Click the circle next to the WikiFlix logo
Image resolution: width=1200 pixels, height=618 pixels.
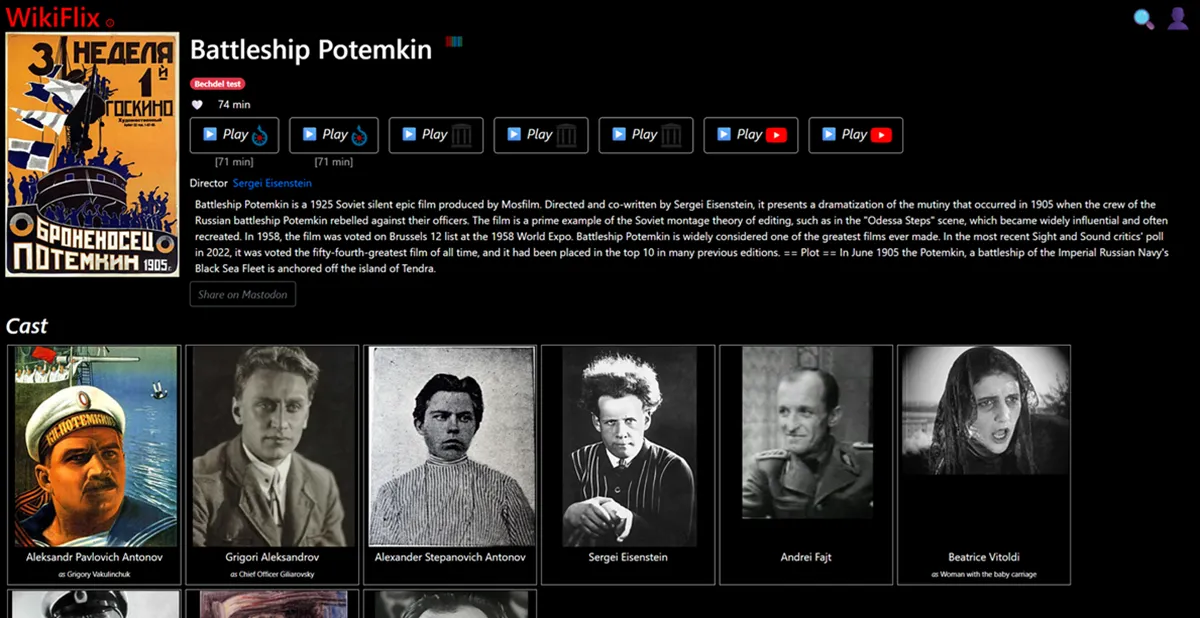tap(110, 22)
